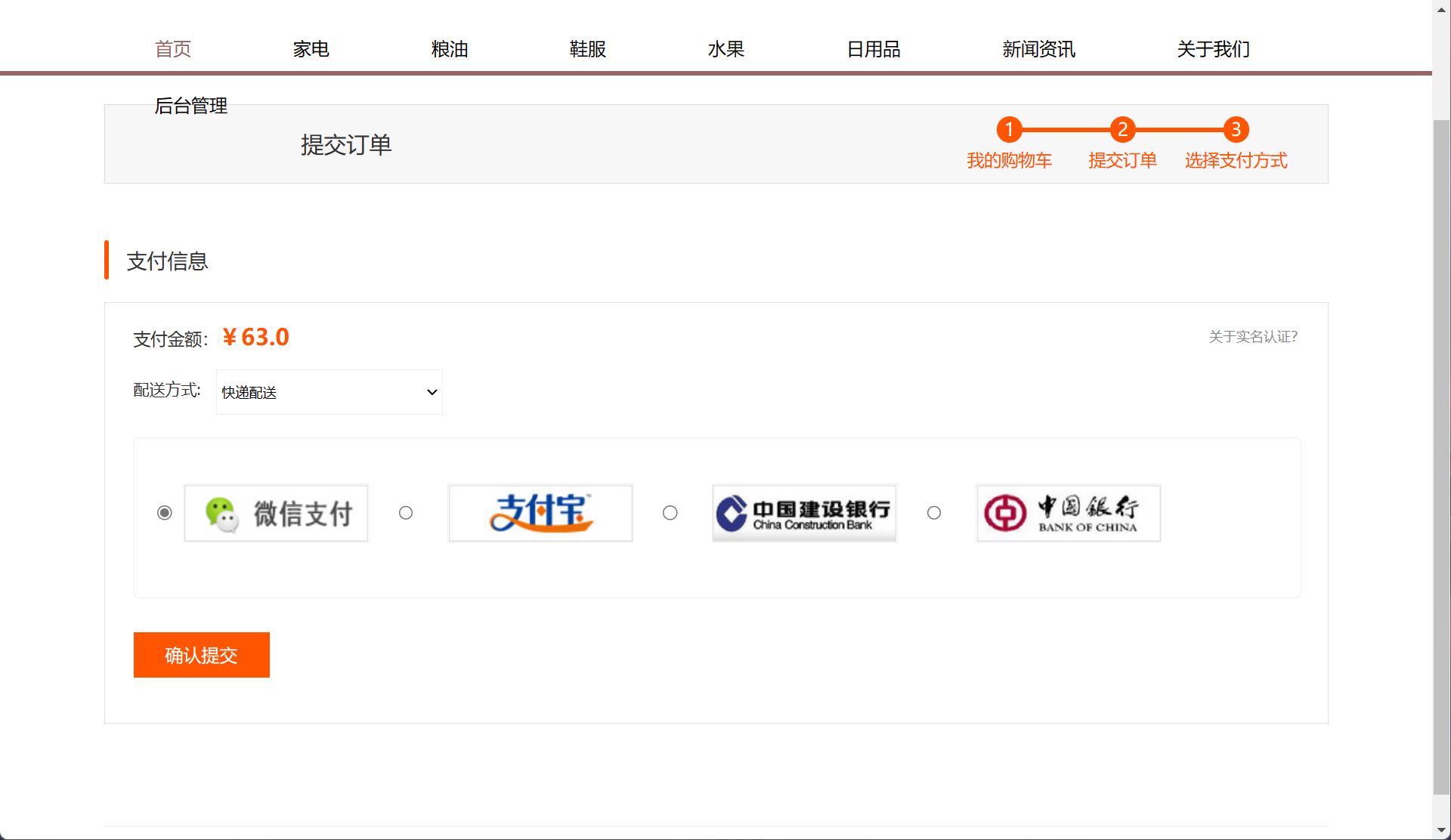This screenshot has height=840, width=1451.
Task: Select the WeChat Pay radio button
Action: pos(165,513)
